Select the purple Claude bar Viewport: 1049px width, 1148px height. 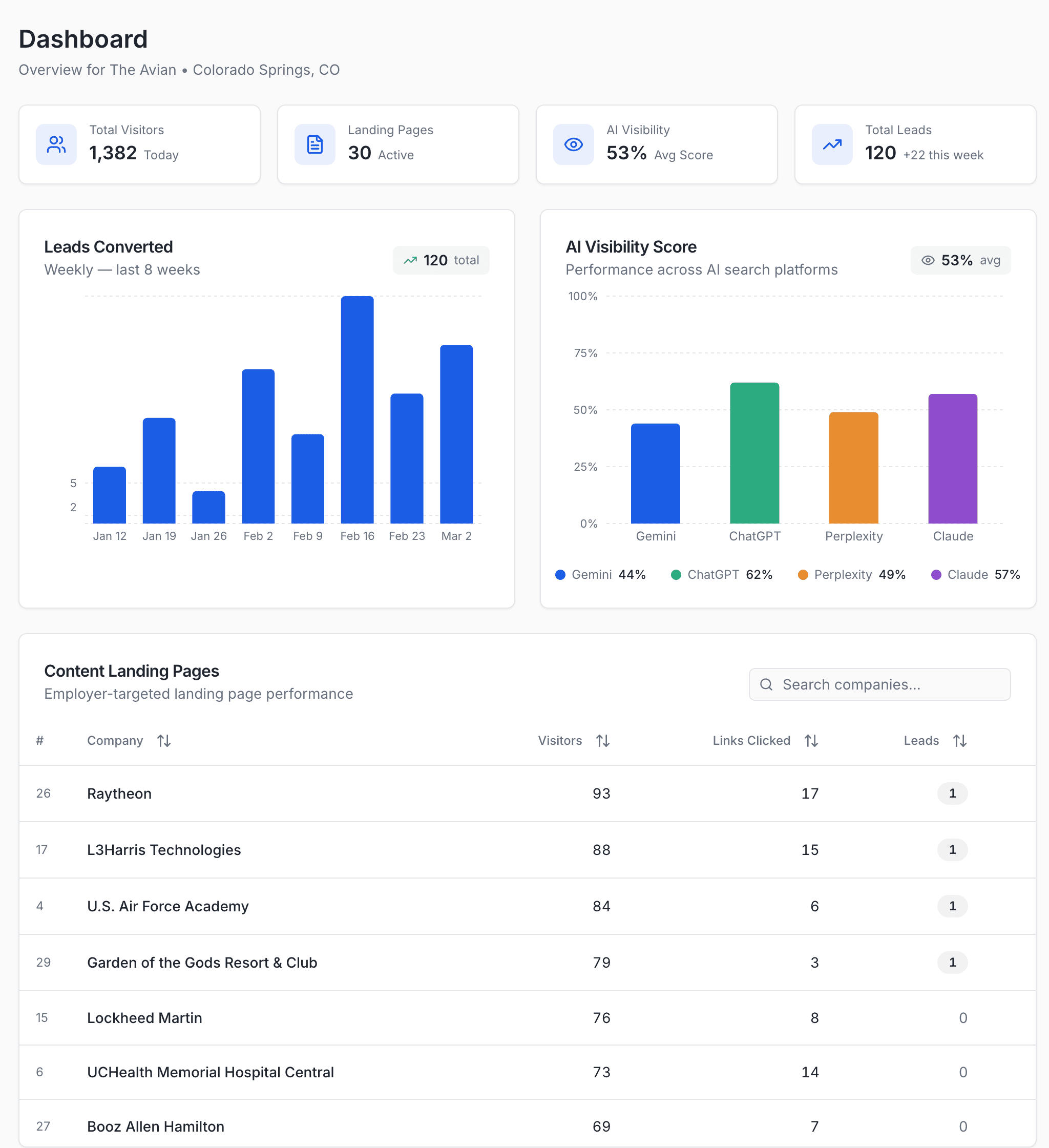953,458
